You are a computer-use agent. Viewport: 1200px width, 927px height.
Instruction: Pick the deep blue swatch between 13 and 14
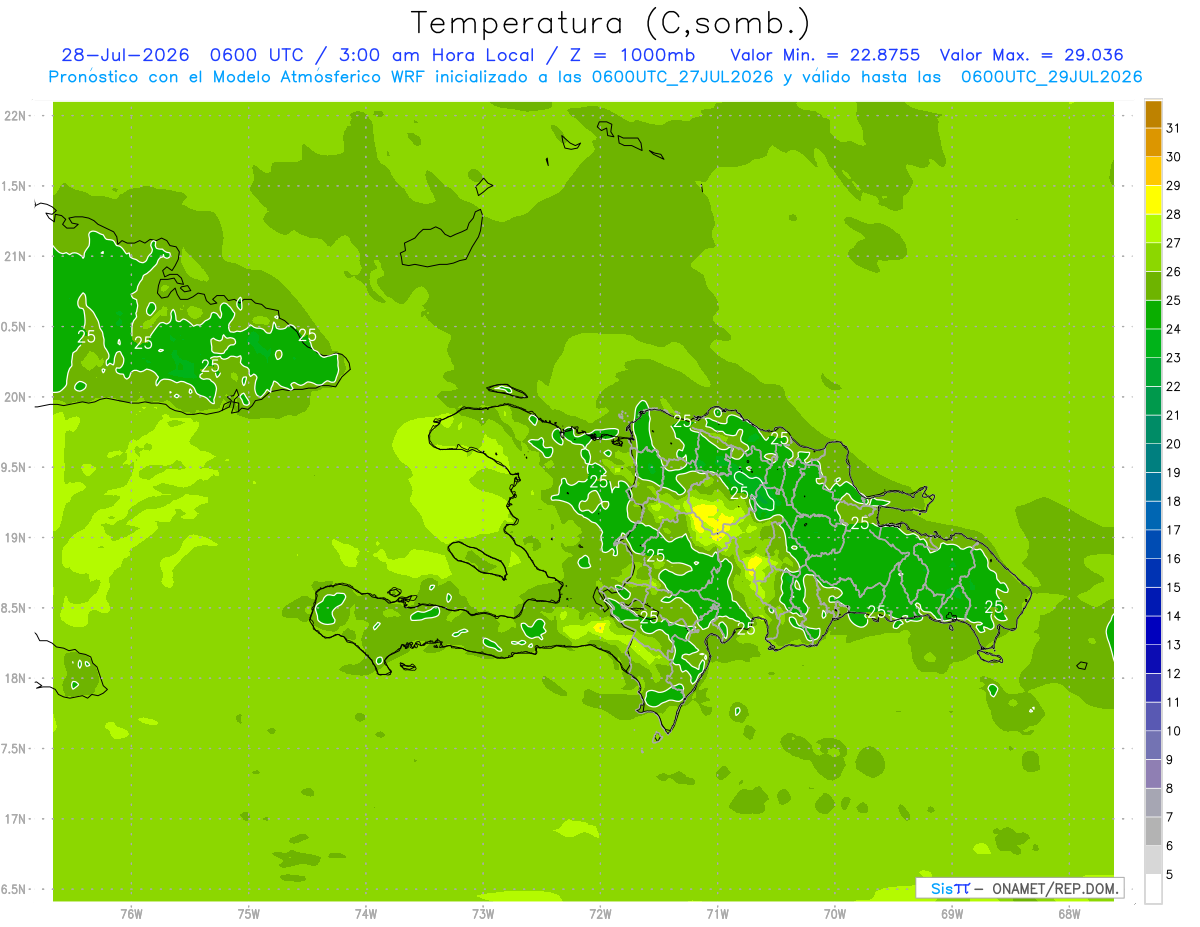(x=1153, y=630)
